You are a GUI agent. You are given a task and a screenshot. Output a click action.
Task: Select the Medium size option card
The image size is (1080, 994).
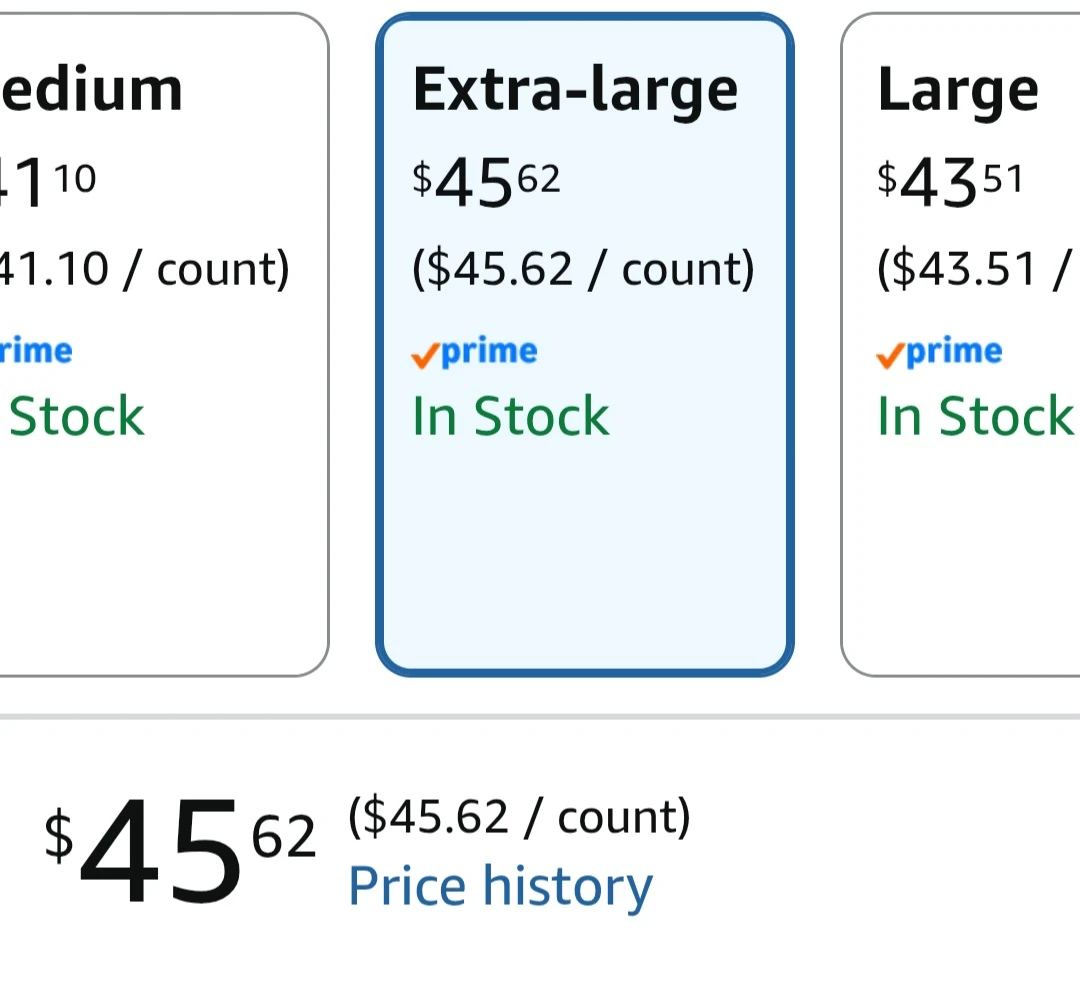click(164, 344)
